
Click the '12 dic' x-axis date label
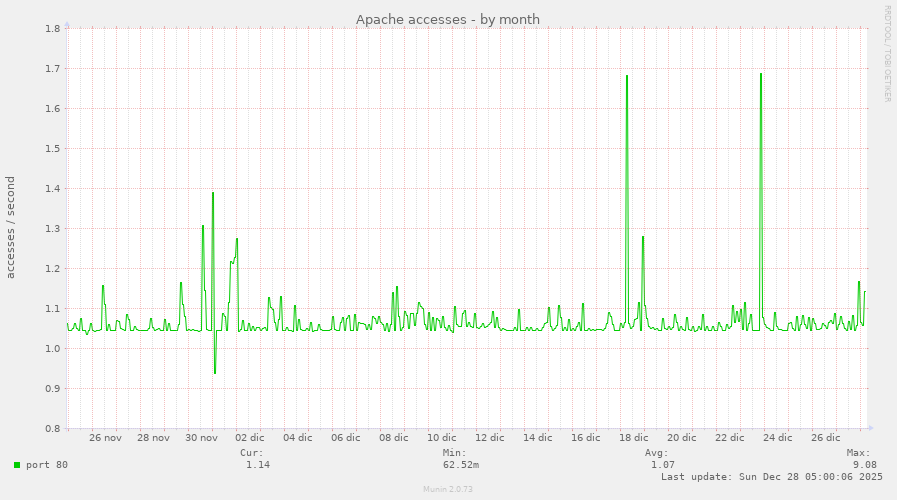pos(490,438)
